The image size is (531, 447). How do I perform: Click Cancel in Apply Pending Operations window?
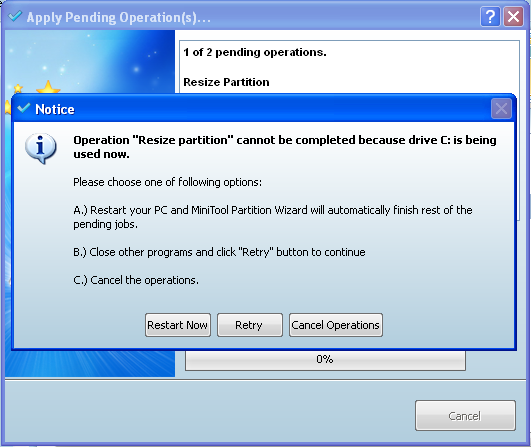click(465, 416)
